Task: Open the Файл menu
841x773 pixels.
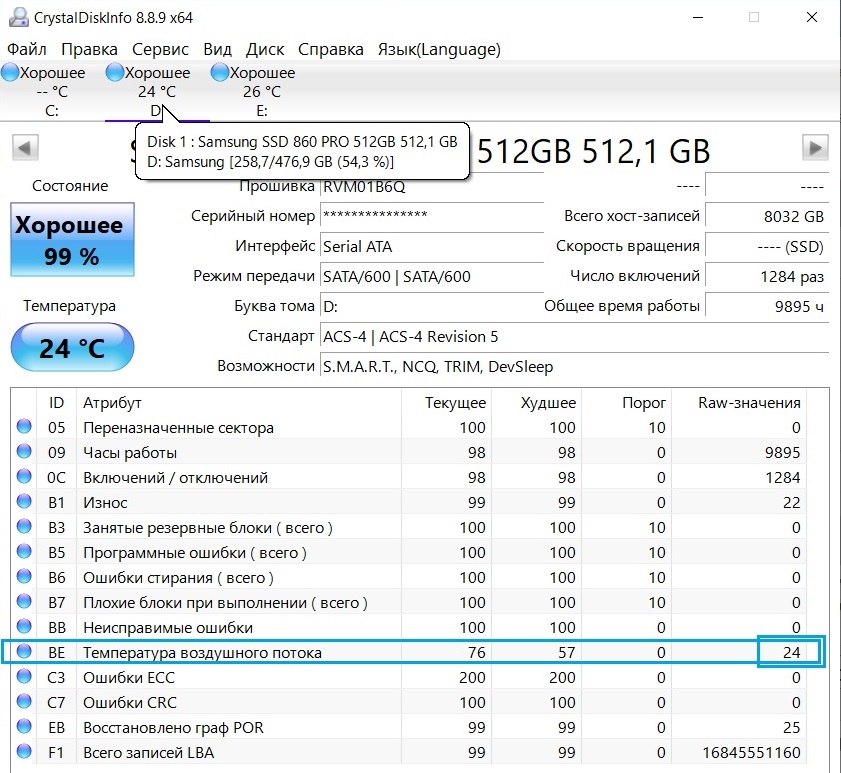Action: coord(27,49)
